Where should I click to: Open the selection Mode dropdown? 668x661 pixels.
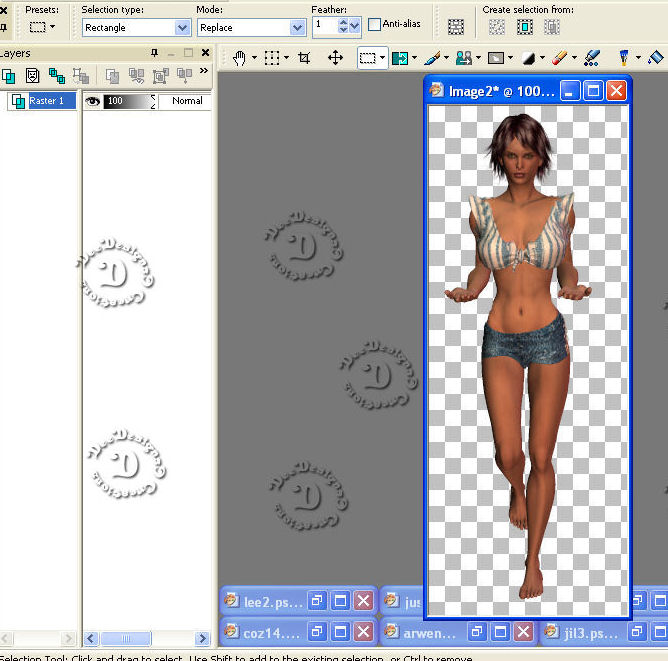pyautogui.click(x=297, y=28)
